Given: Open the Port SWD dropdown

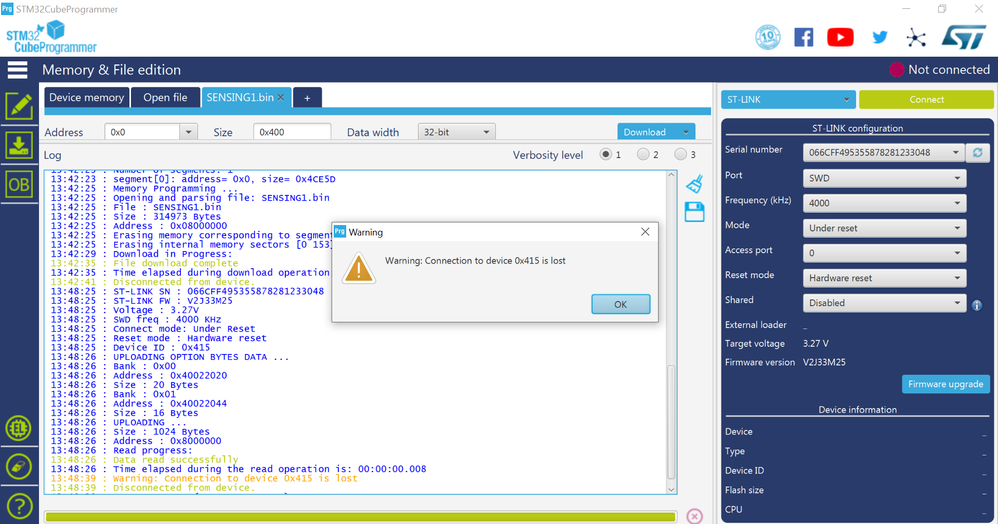Looking at the screenshot, I should pos(885,178).
